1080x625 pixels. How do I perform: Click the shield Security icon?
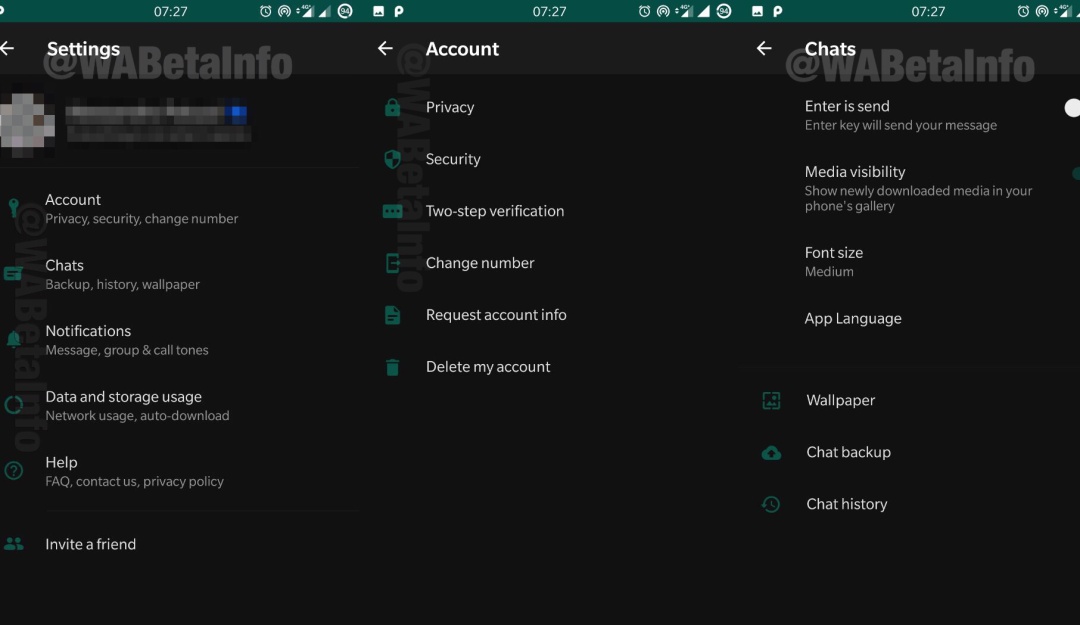[392, 159]
